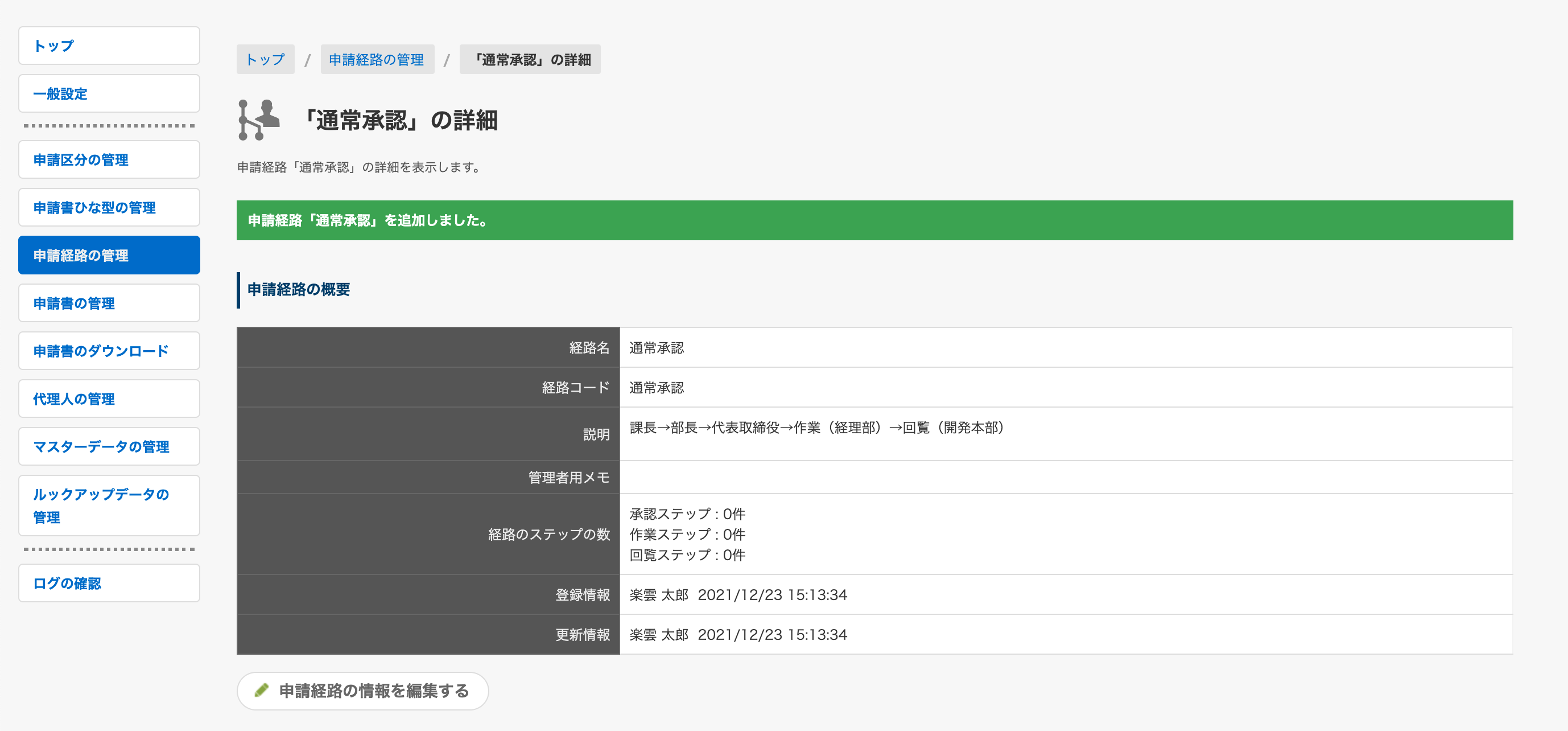Click the page title 「通常承認」の詳細
The image size is (1568, 731).
coord(400,120)
